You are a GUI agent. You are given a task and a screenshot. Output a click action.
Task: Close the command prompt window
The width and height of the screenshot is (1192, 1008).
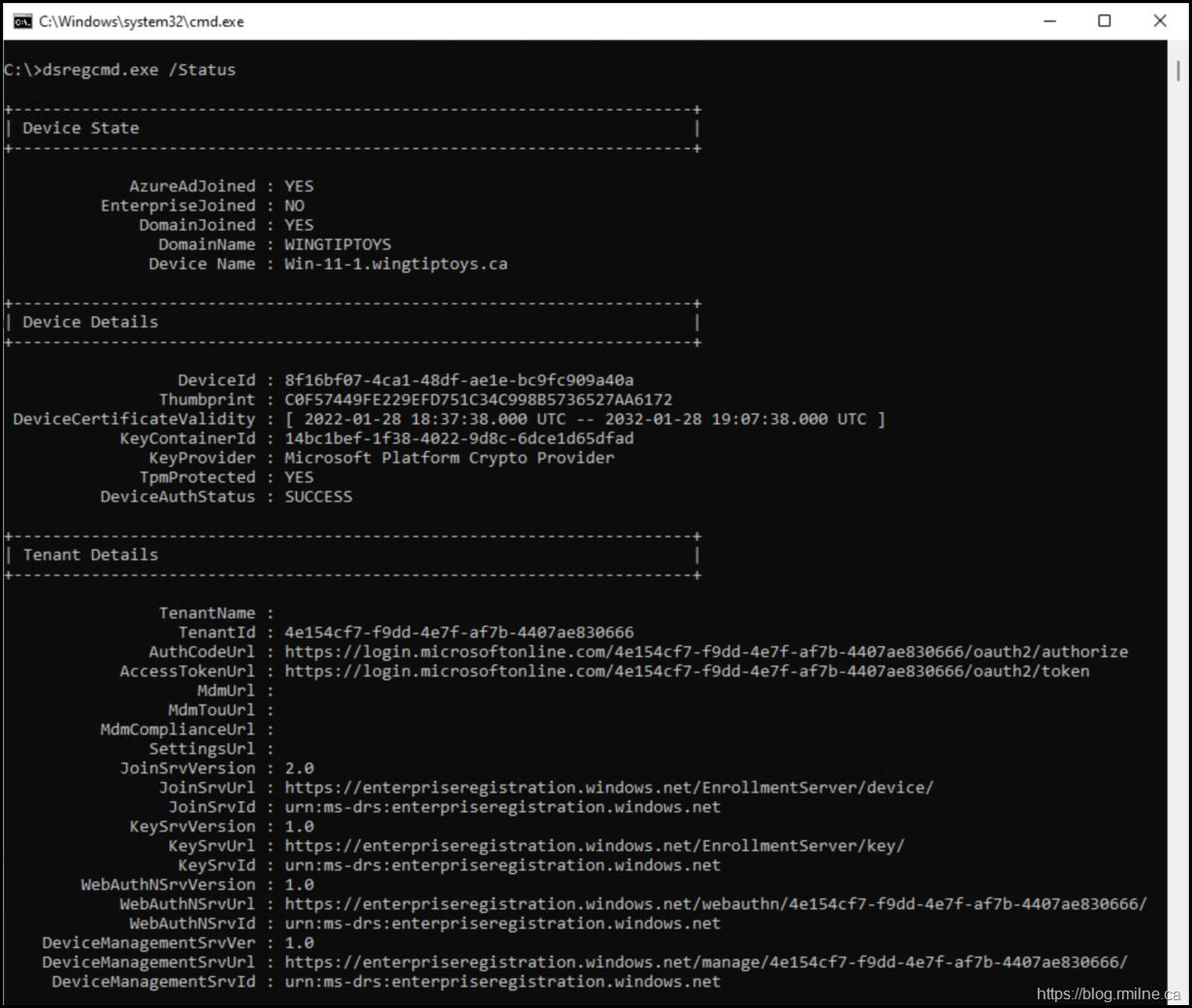(1159, 21)
